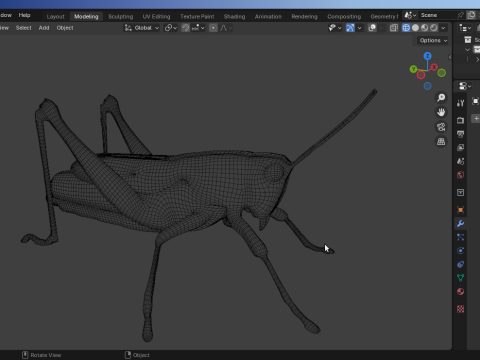
Task: Switch perspective/orthographic with grid button
Action: tap(441, 142)
